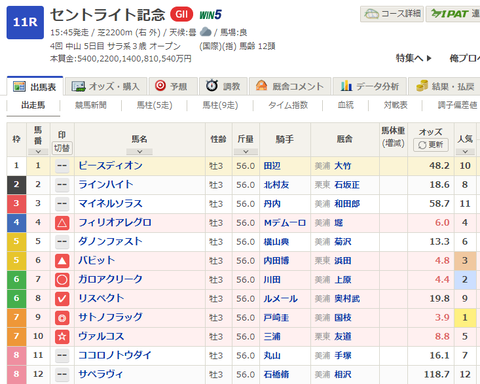
Task: Open the 調教 tab
Action: tap(223, 86)
